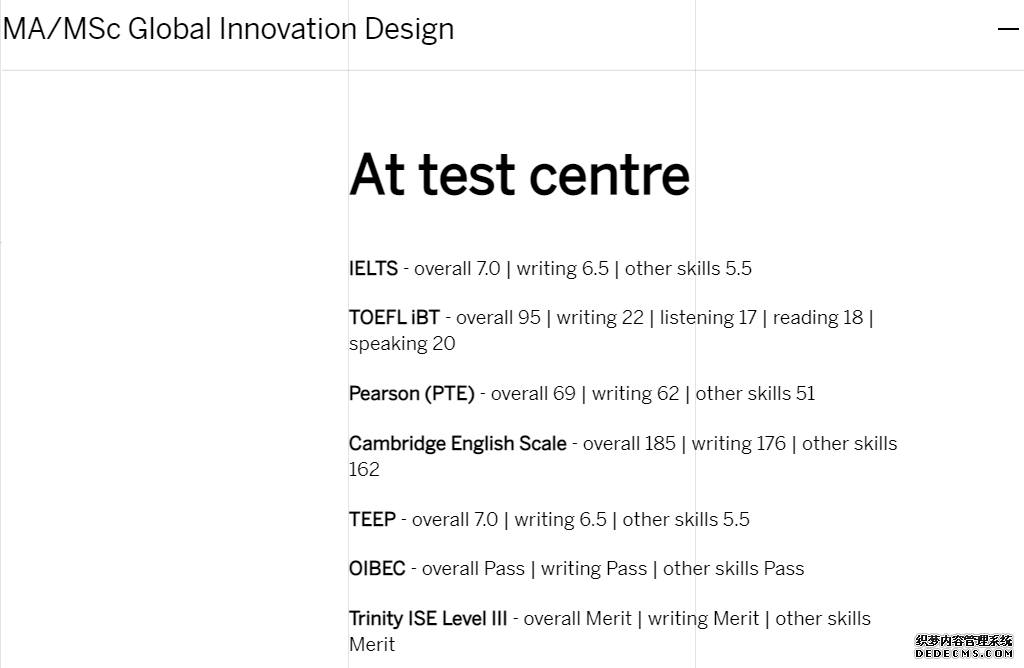Click the Cambridge 'overall 185' score
Screen dimensions: 1024x668
[629, 443]
